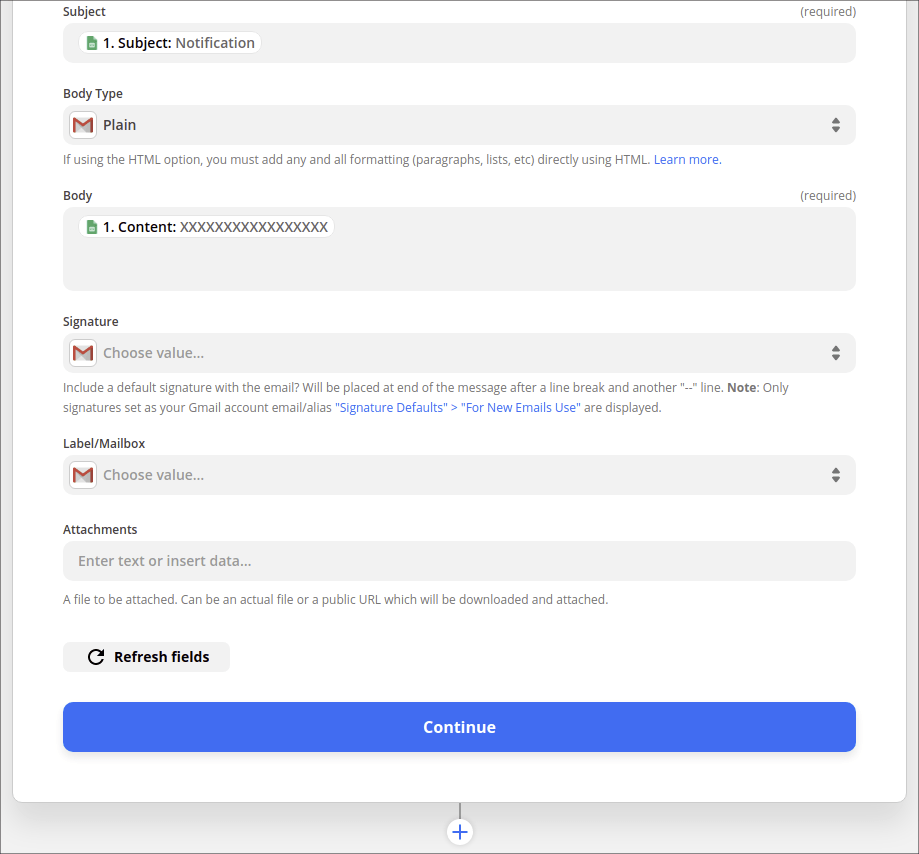This screenshot has width=919, height=854.
Task: Click the plus icon to add step
Action: pyautogui.click(x=460, y=831)
